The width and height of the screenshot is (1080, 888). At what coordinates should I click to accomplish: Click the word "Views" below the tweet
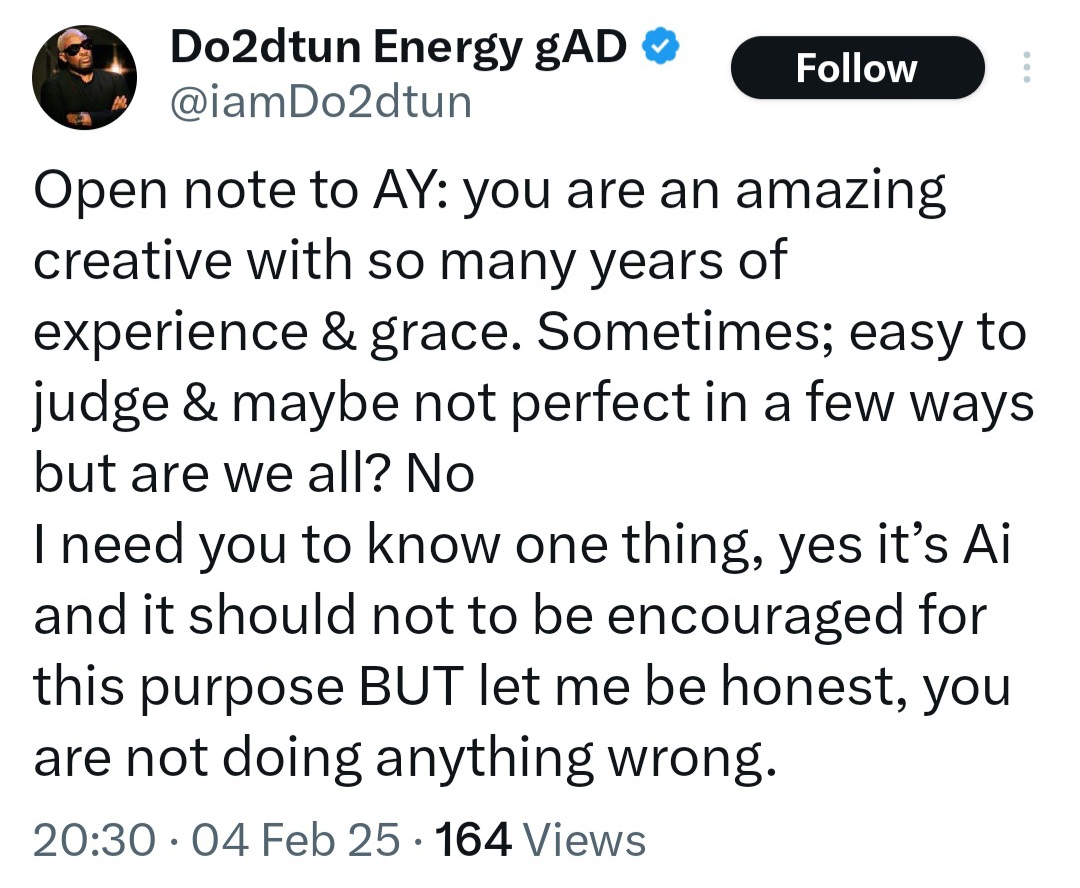click(x=585, y=839)
